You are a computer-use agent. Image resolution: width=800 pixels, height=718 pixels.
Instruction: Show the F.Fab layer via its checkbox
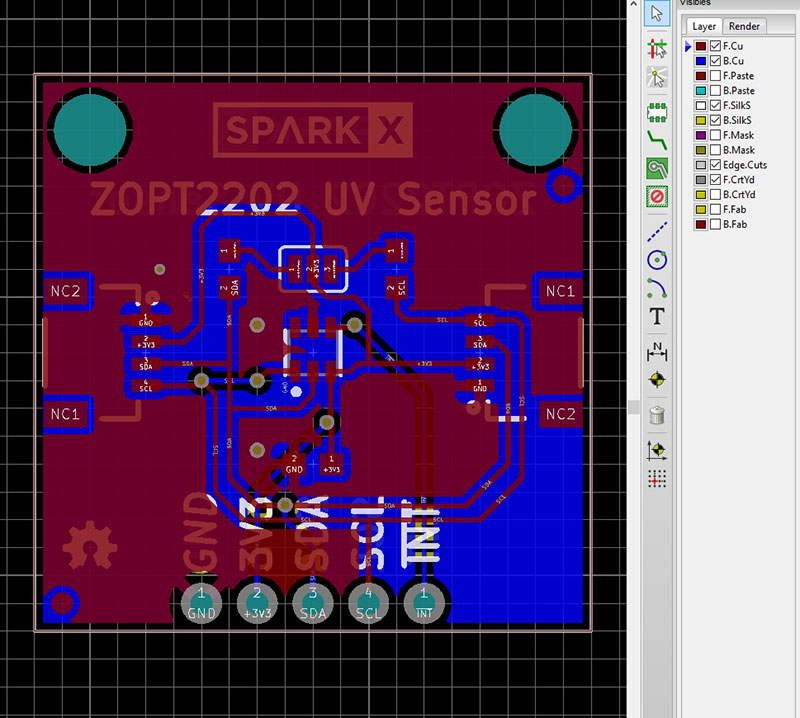tap(715, 209)
